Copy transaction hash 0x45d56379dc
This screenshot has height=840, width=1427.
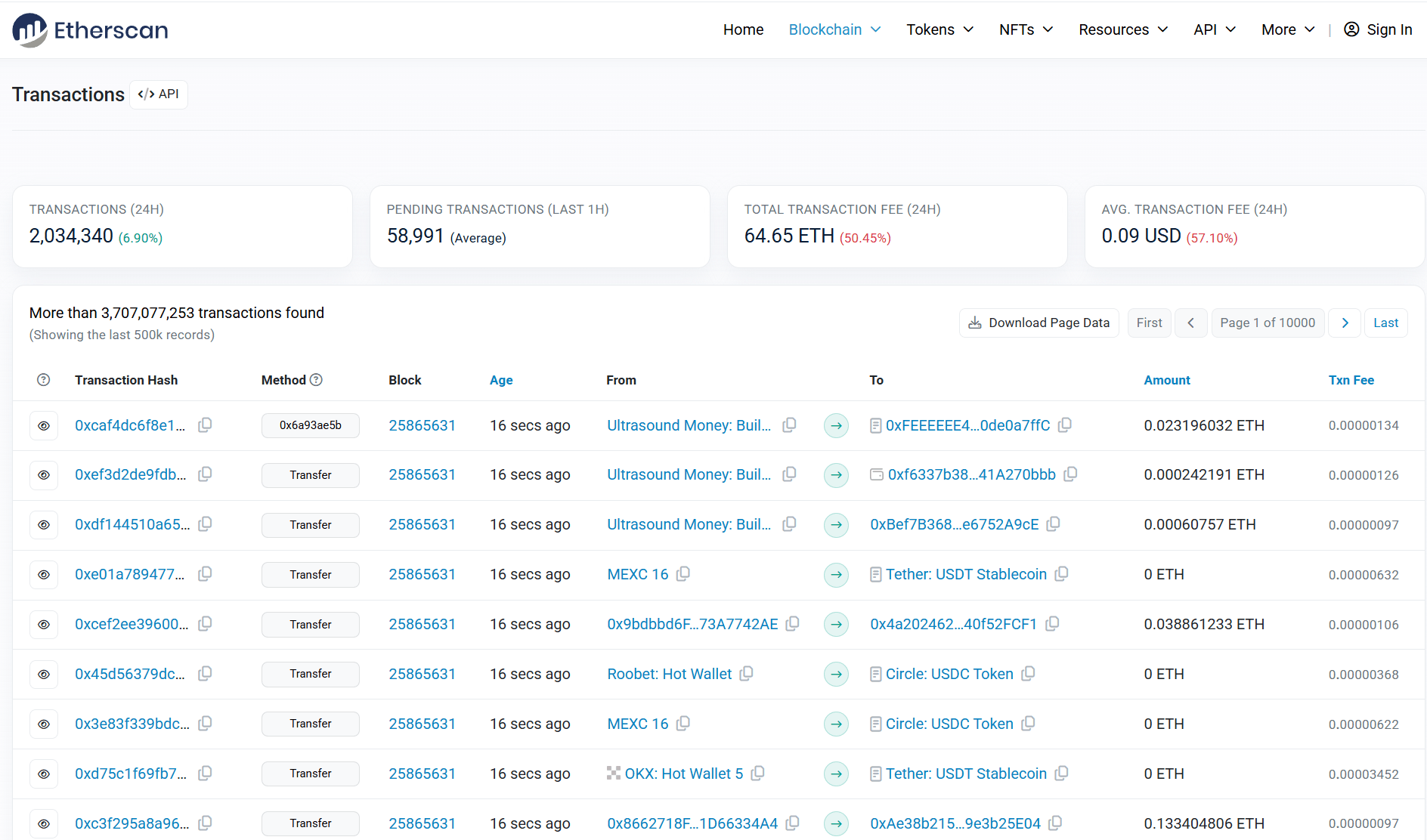(x=205, y=674)
